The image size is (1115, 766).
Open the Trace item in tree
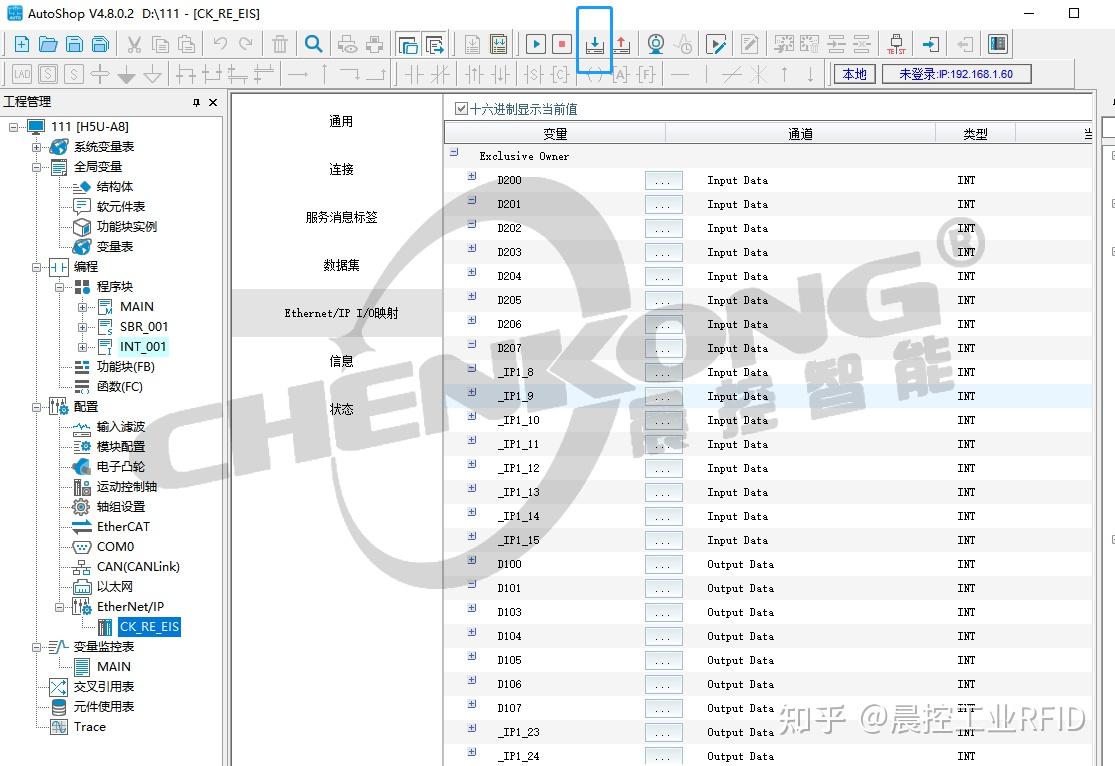90,726
